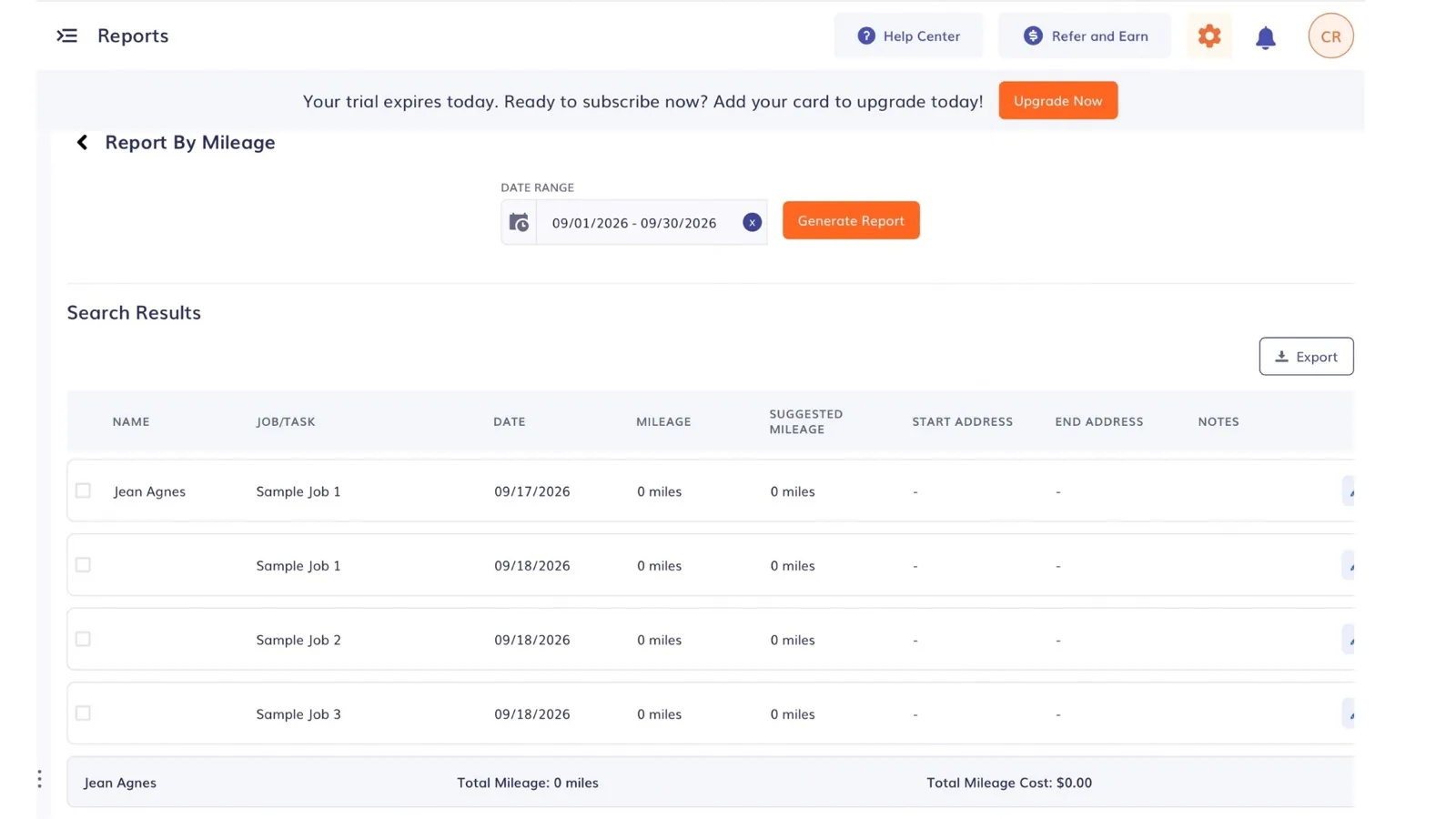Screen dimensions: 1456x819
Task: Click the date range field 09/01/2026 - 09/30/2026
Action: click(x=634, y=223)
